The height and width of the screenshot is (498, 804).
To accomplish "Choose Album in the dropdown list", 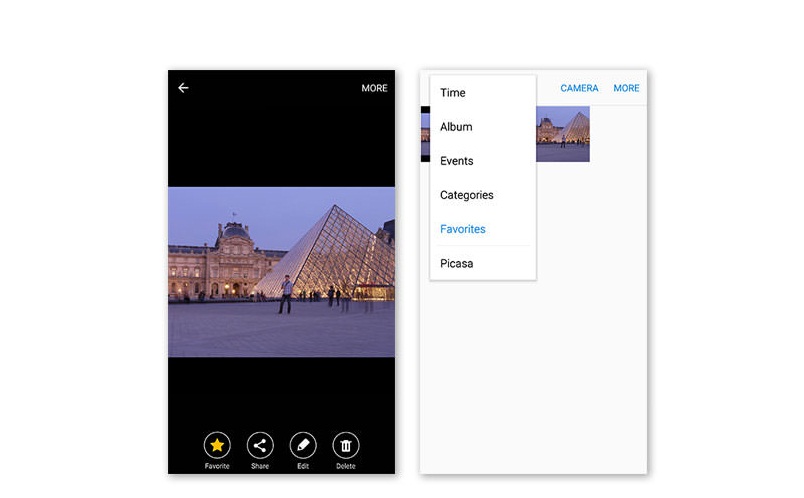I will (456, 127).
